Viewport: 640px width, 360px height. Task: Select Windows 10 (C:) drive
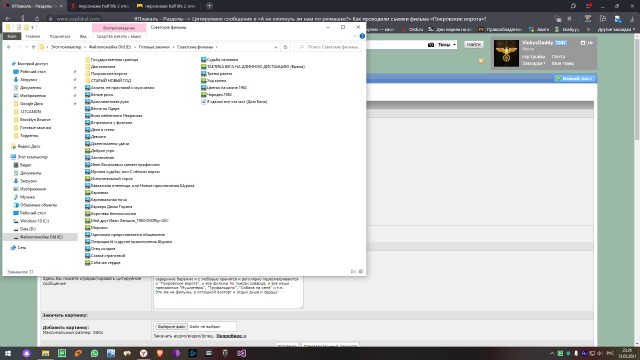click(34, 221)
